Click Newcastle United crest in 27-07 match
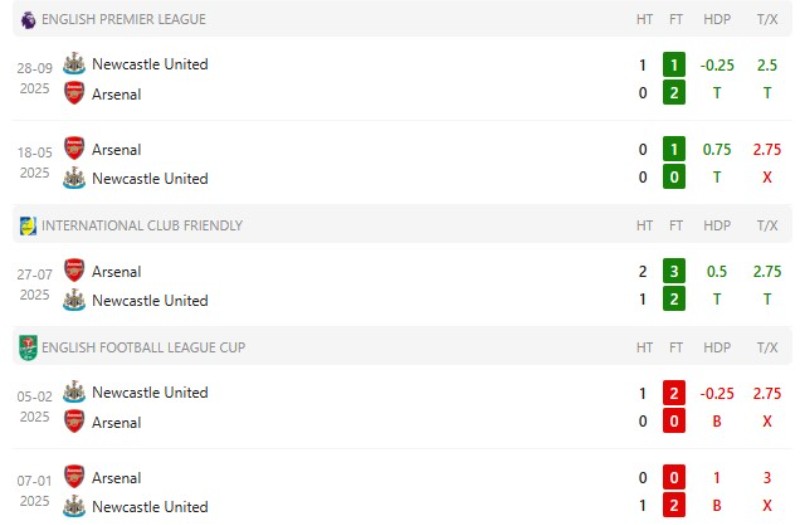Image resolution: width=800 pixels, height=525 pixels. [x=74, y=300]
